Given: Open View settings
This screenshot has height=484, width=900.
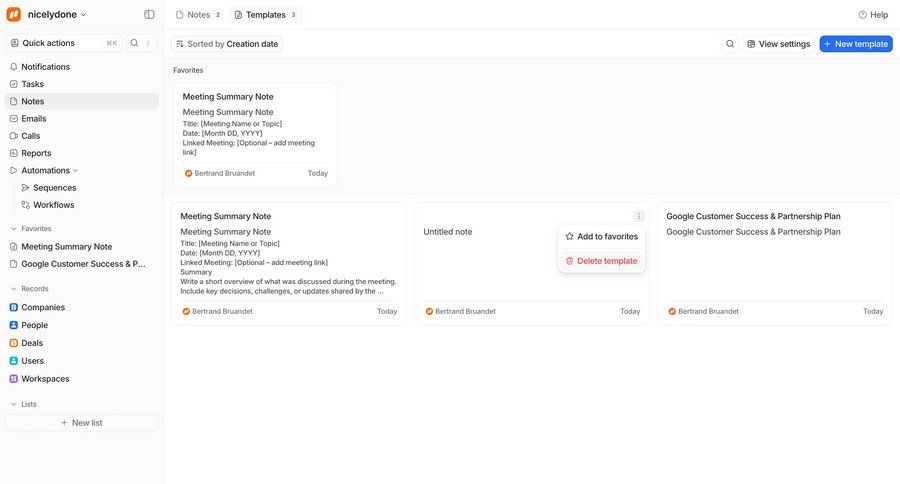Looking at the screenshot, I should (x=778, y=44).
